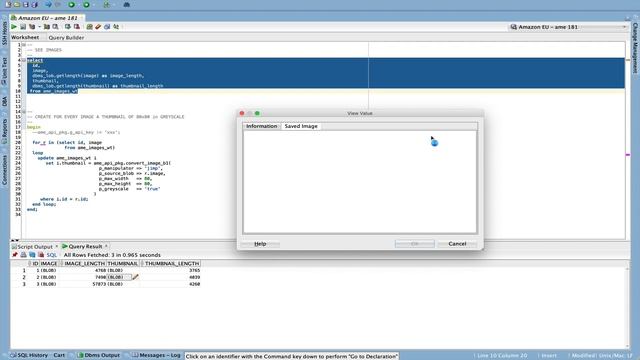Click the second green Debug icon in top toolbar
The width and height of the screenshot is (640, 360).
(86, 4)
